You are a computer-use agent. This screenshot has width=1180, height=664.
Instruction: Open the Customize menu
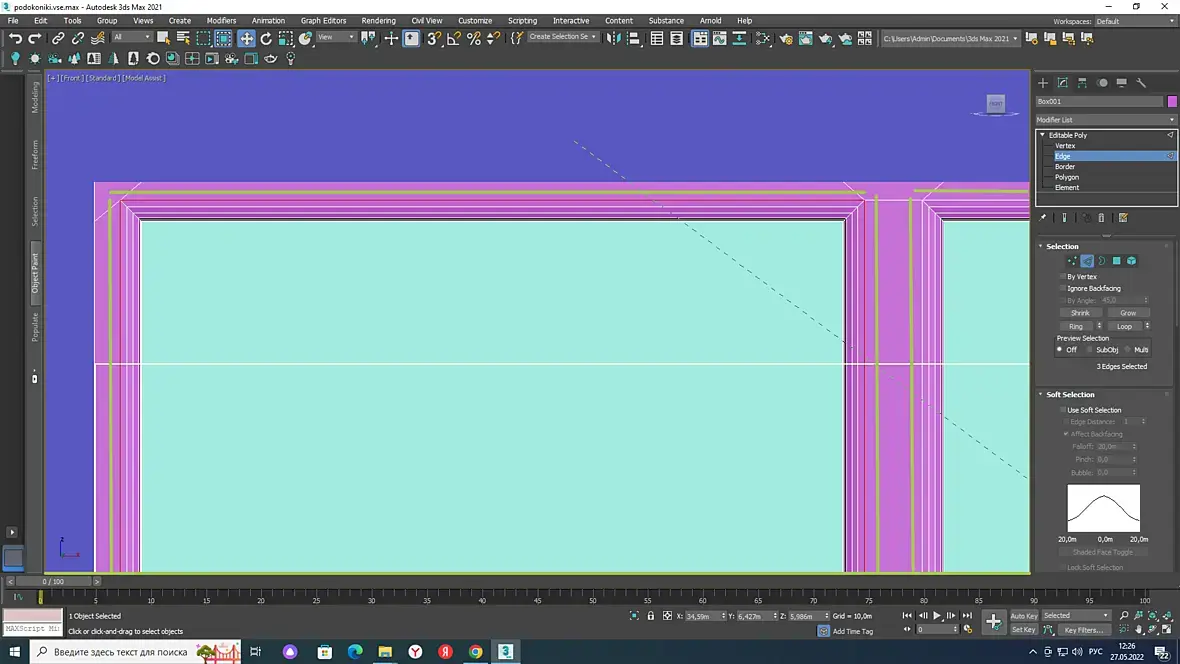coord(475,20)
